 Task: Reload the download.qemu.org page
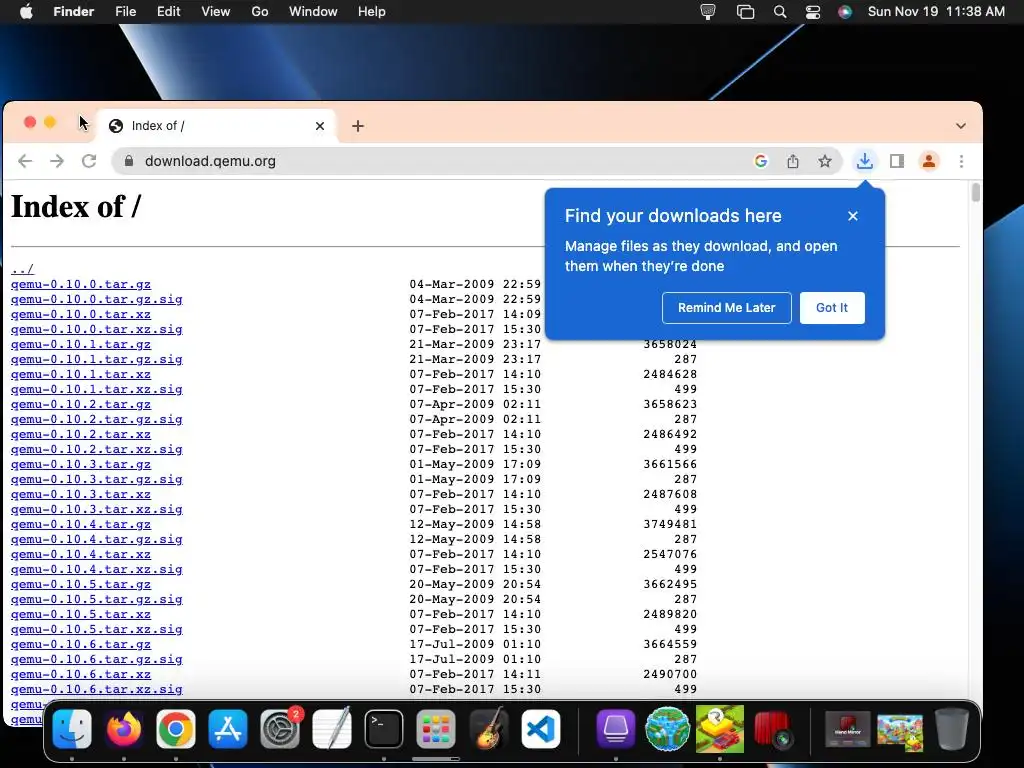pos(89,161)
